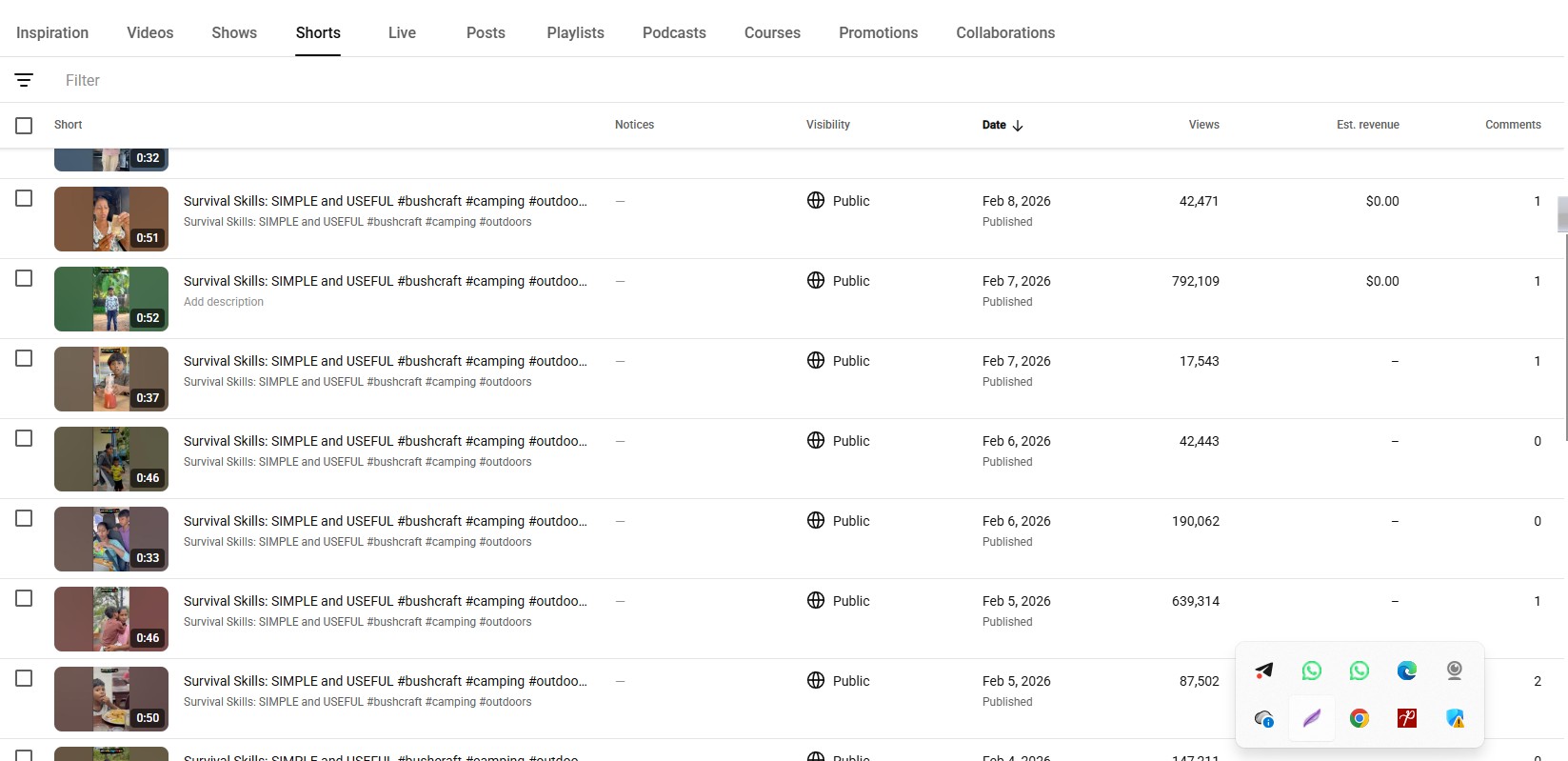Viewport: 1568px width, 761px height.
Task: Click the Est. revenue column header
Action: [x=1368, y=125]
